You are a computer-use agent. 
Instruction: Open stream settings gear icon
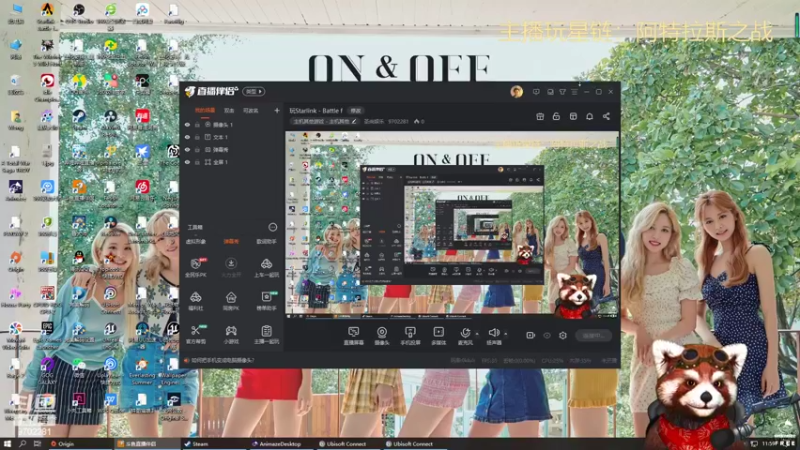pos(563,335)
